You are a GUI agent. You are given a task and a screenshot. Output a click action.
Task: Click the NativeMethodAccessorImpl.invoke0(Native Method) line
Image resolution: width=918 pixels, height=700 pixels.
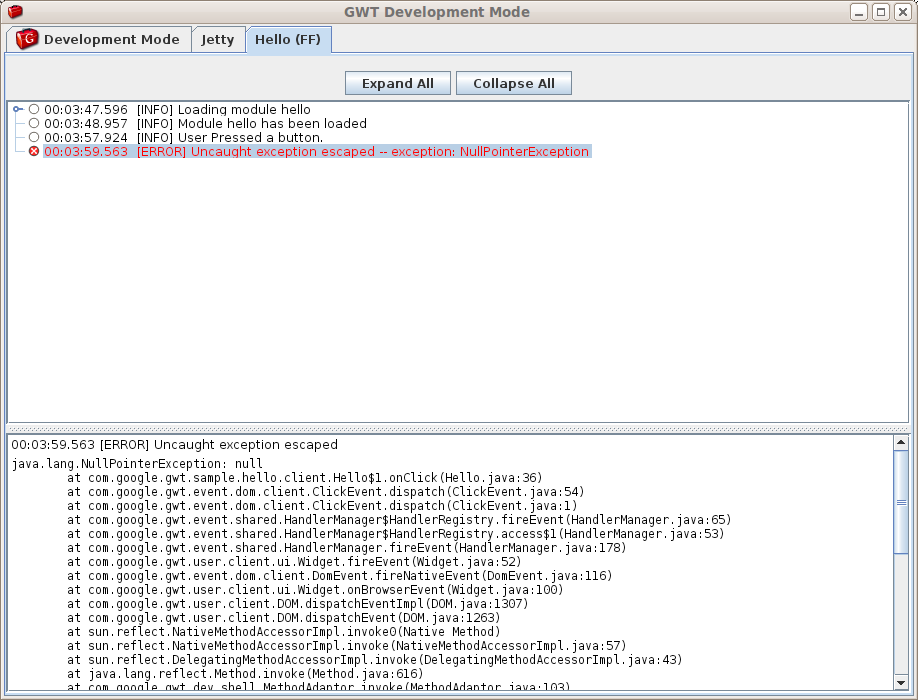point(283,632)
